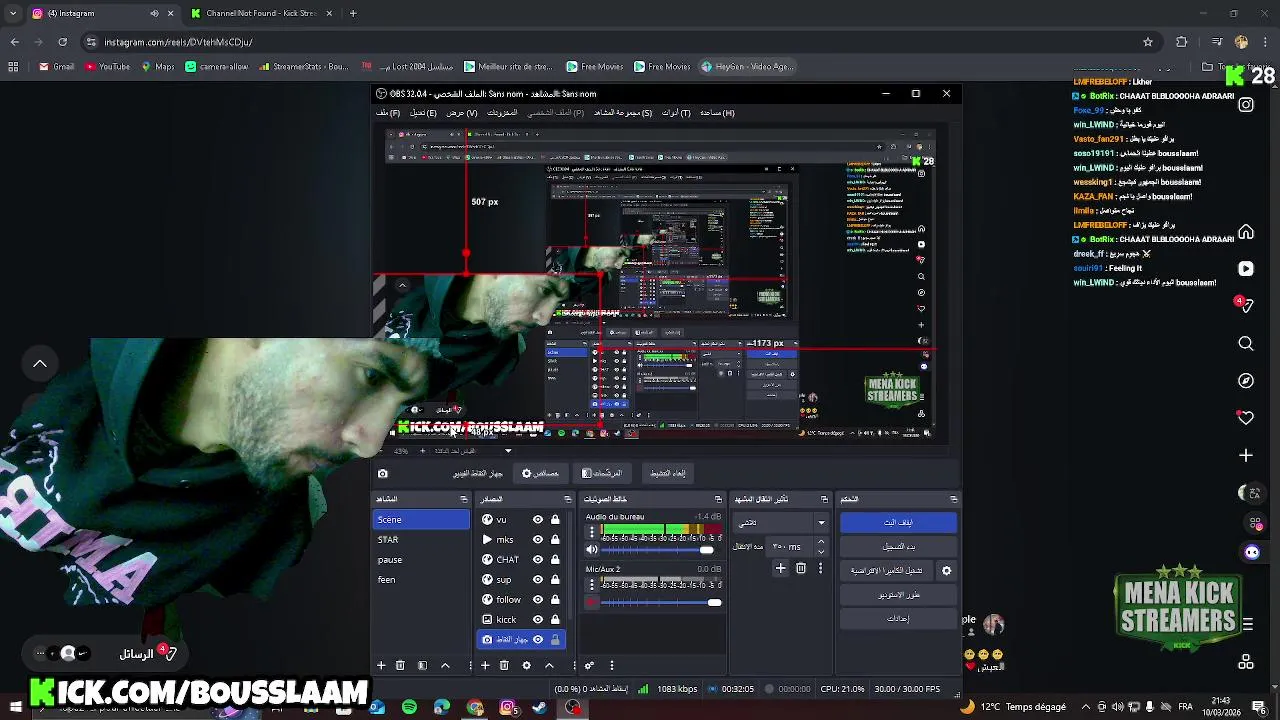Undock the sources panel
Image resolution: width=1280 pixels, height=720 pixels.
pyautogui.click(x=568, y=499)
